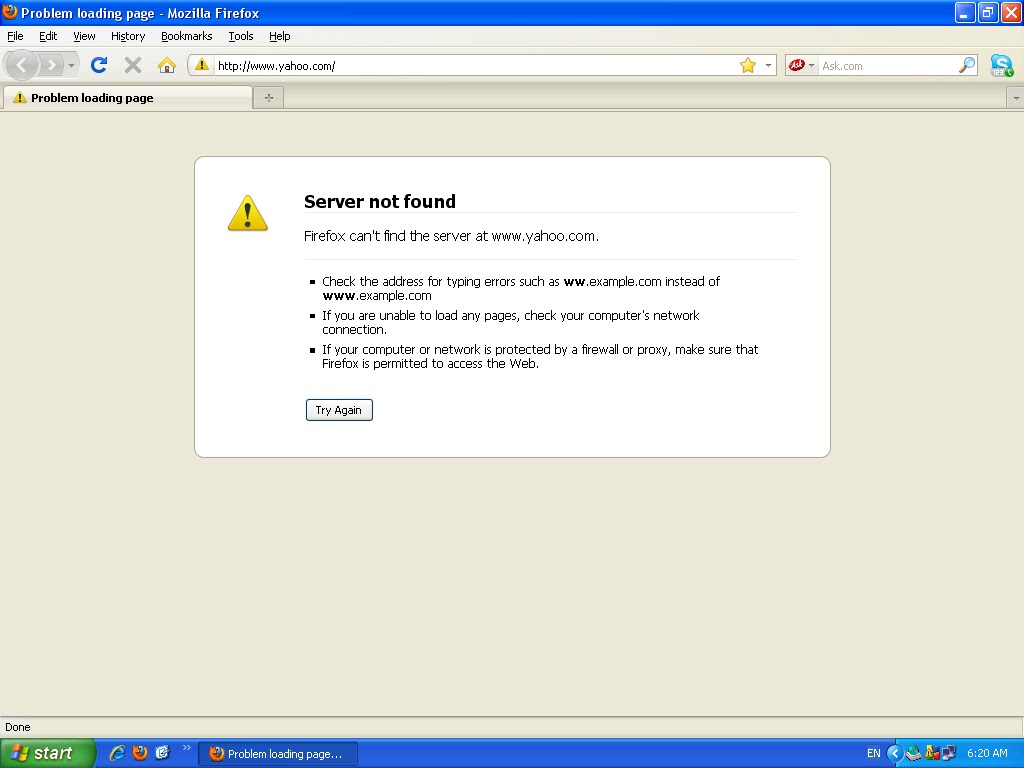Open the Help menu
The image size is (1024, 768).
(280, 36)
